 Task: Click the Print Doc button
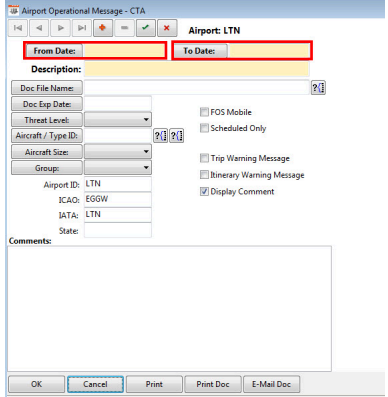(213, 384)
